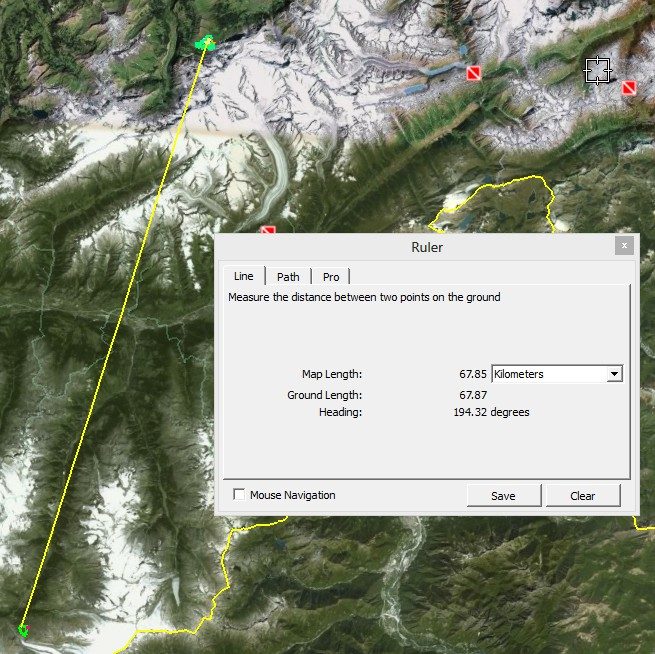Click the green ruler endpoint at bottom-left
Screen dimensions: 655x654
pyautogui.click(x=23, y=630)
